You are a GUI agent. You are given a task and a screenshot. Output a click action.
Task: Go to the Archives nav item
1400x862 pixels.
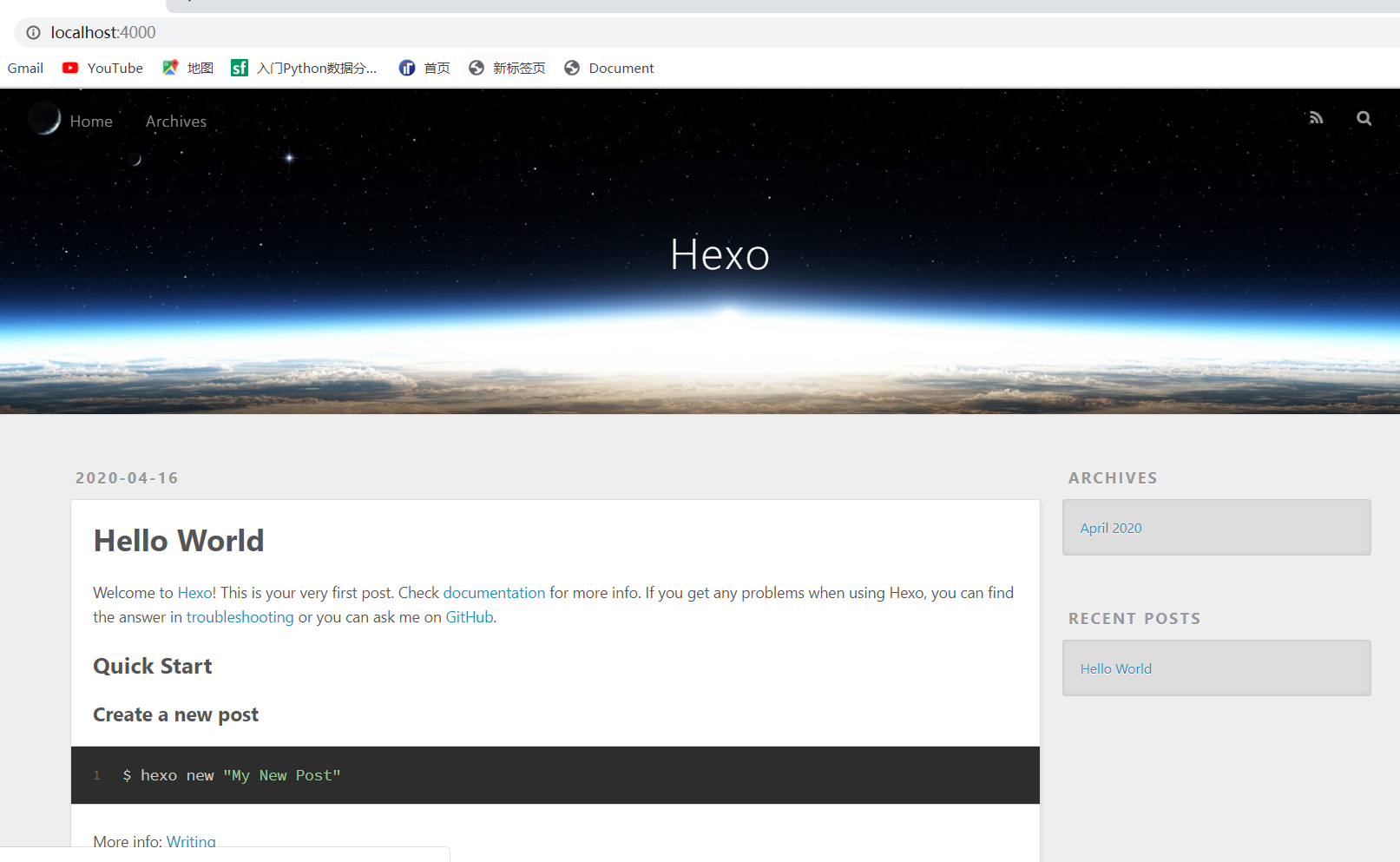[x=176, y=122]
